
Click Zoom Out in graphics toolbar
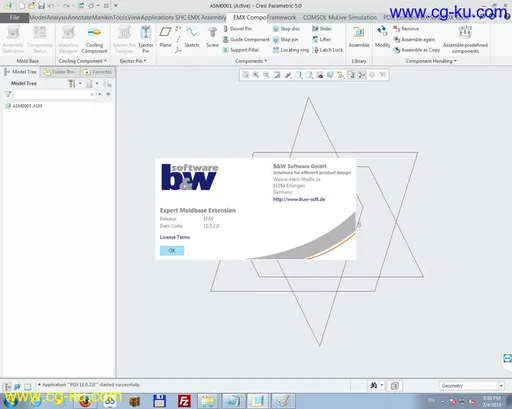[x=266, y=75]
